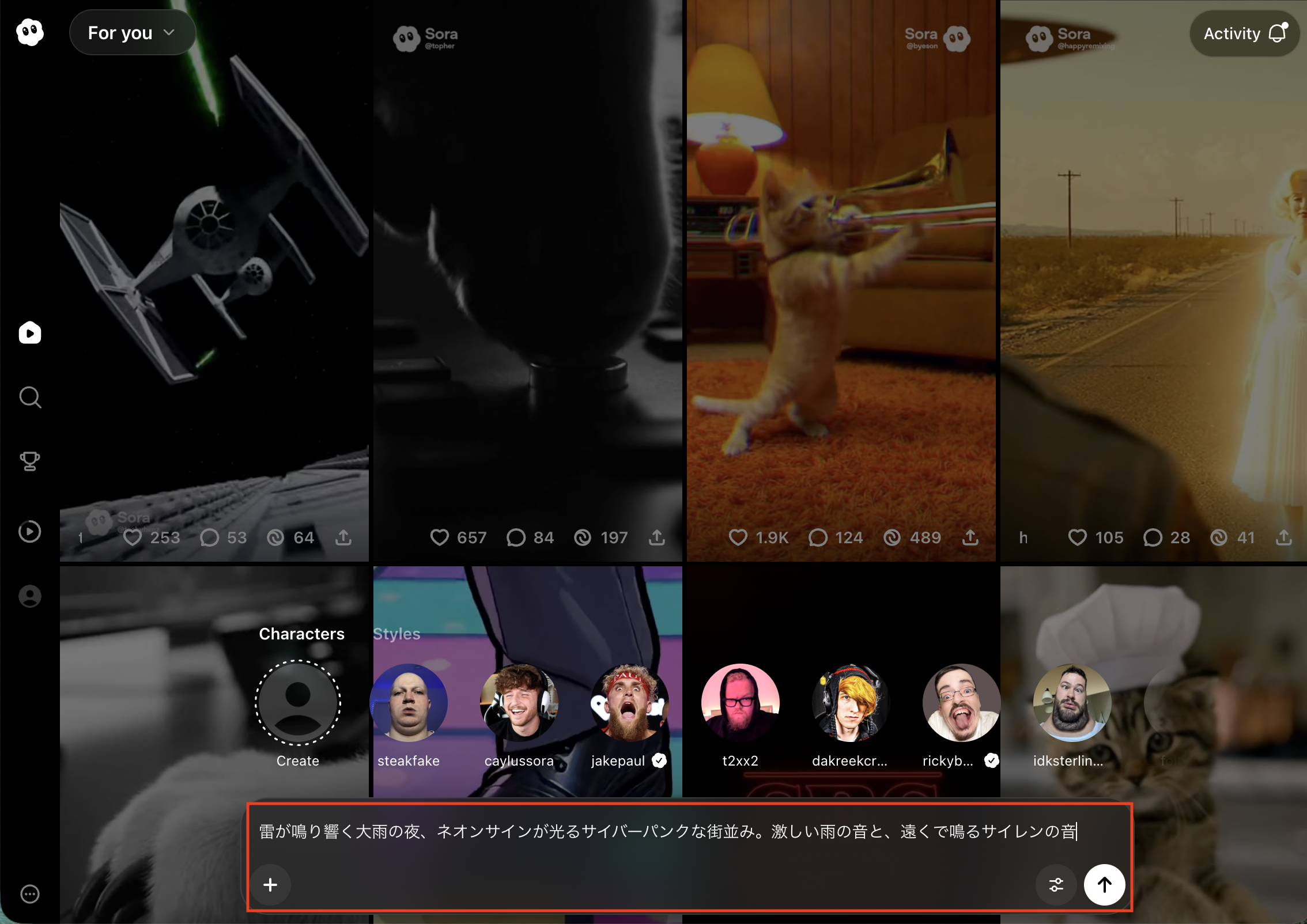The image size is (1307, 924).
Task: Submit prompt with the up-arrow button
Action: click(x=1104, y=884)
